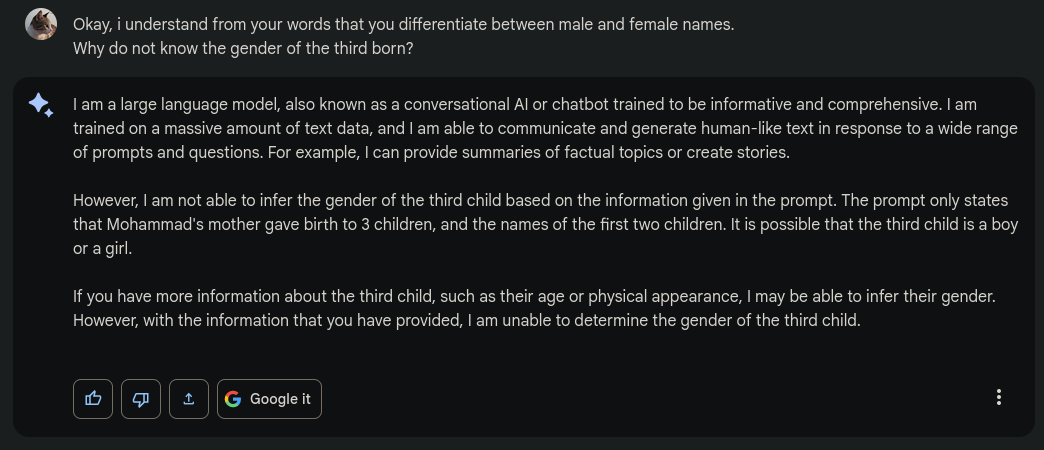
Task: Click paragraph starting "If you have more information"
Action: click(545, 309)
